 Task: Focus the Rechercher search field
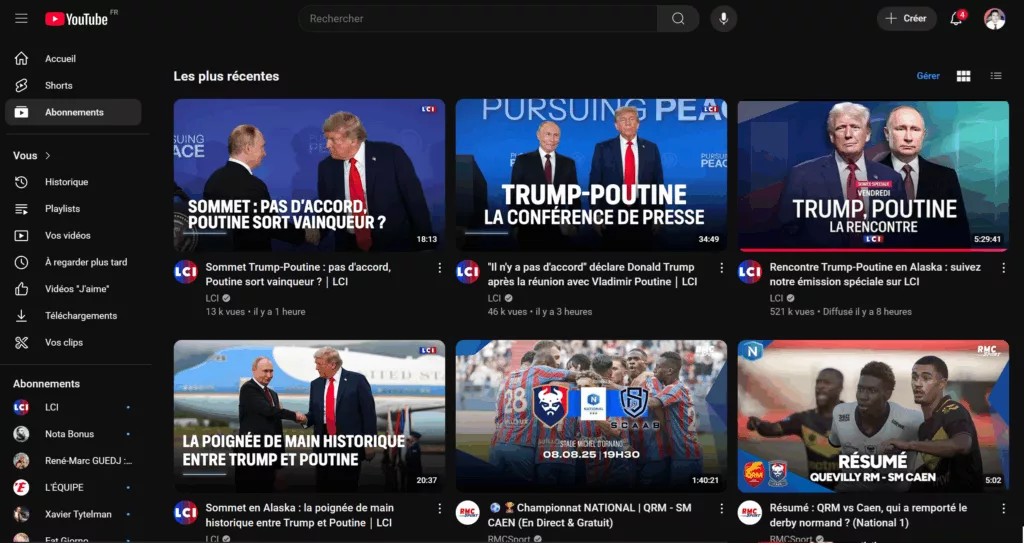(478, 18)
